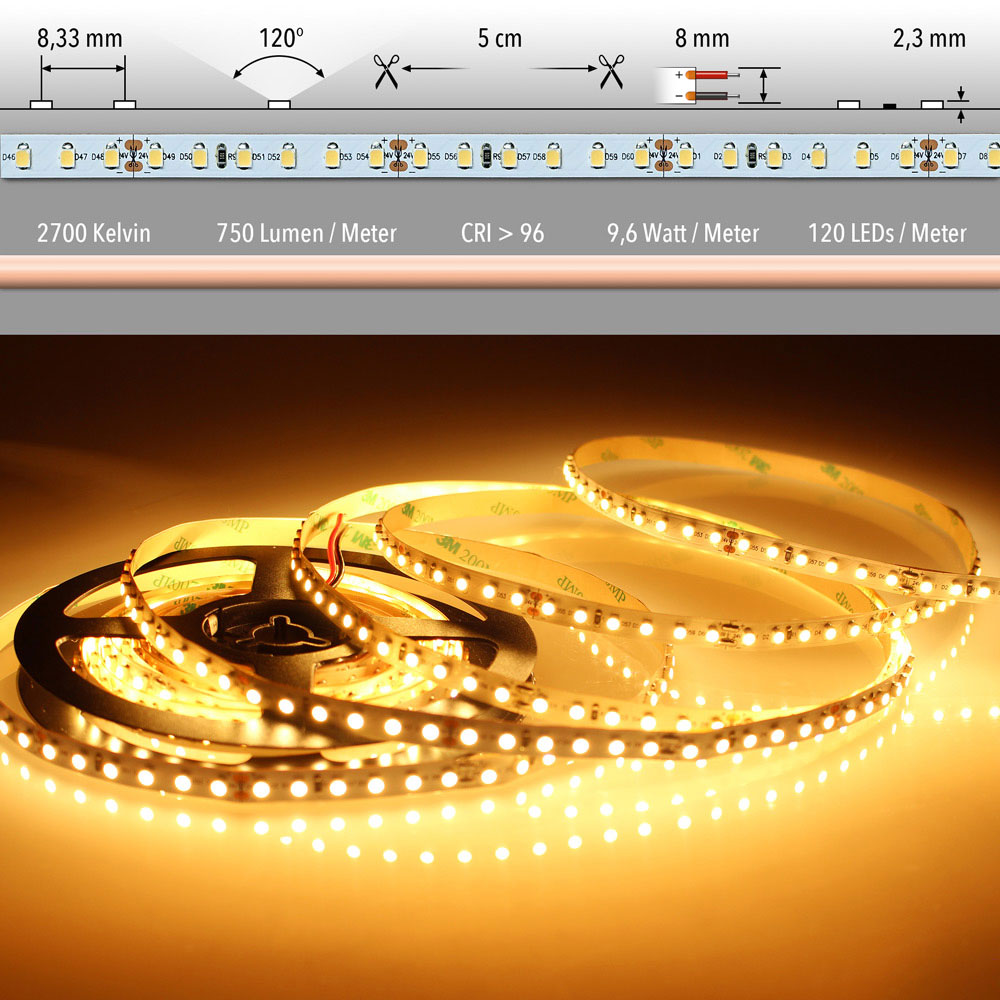Screen dimensions: 1000x1000
Task: Click the LED side-profile symbol under 120°
Action: click(279, 102)
